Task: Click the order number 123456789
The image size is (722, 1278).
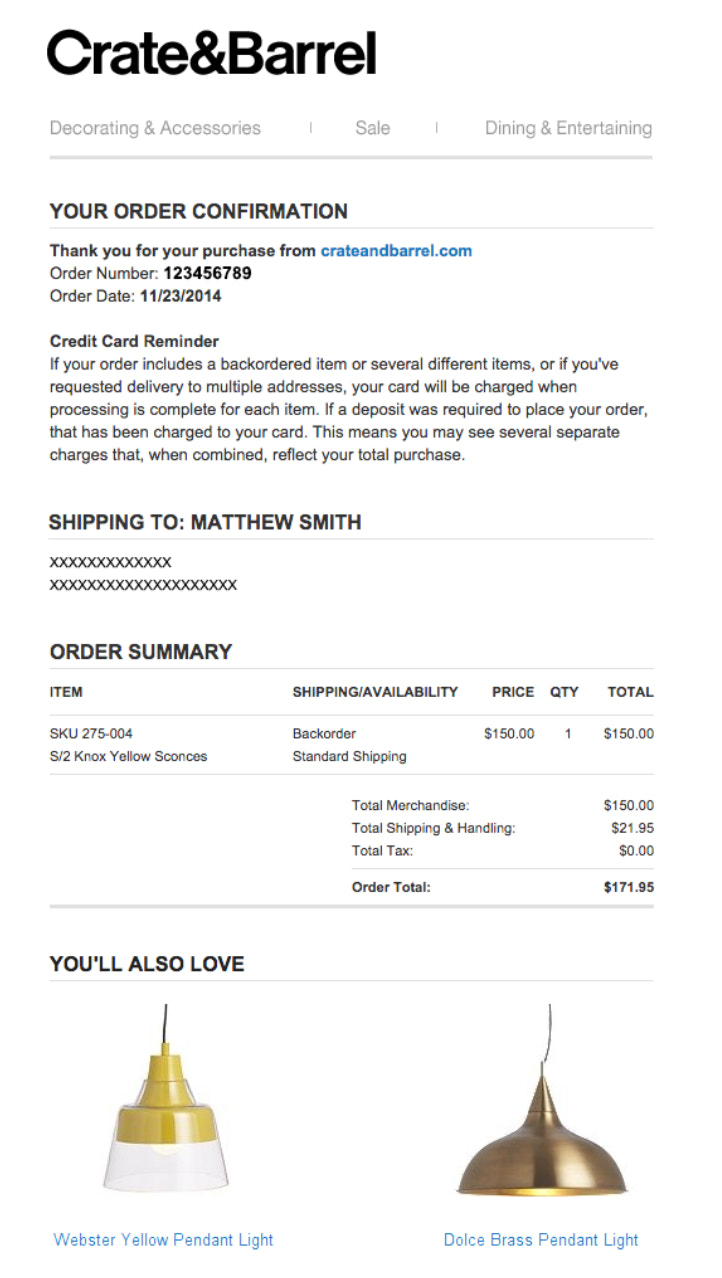Action: click(x=212, y=273)
